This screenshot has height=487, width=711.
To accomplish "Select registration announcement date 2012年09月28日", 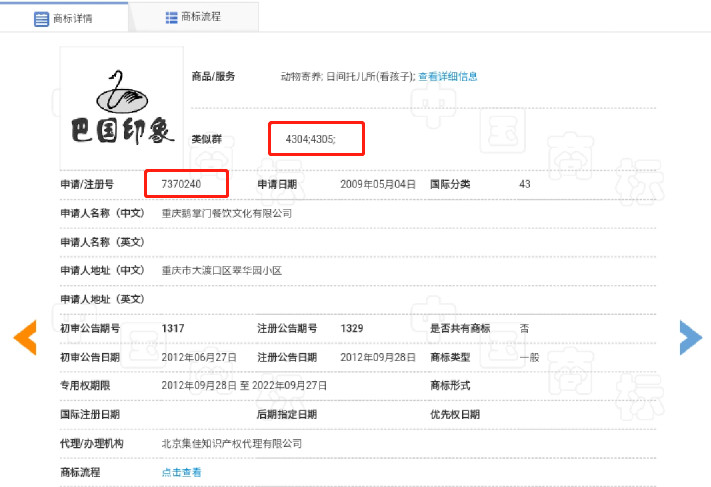I will (378, 357).
